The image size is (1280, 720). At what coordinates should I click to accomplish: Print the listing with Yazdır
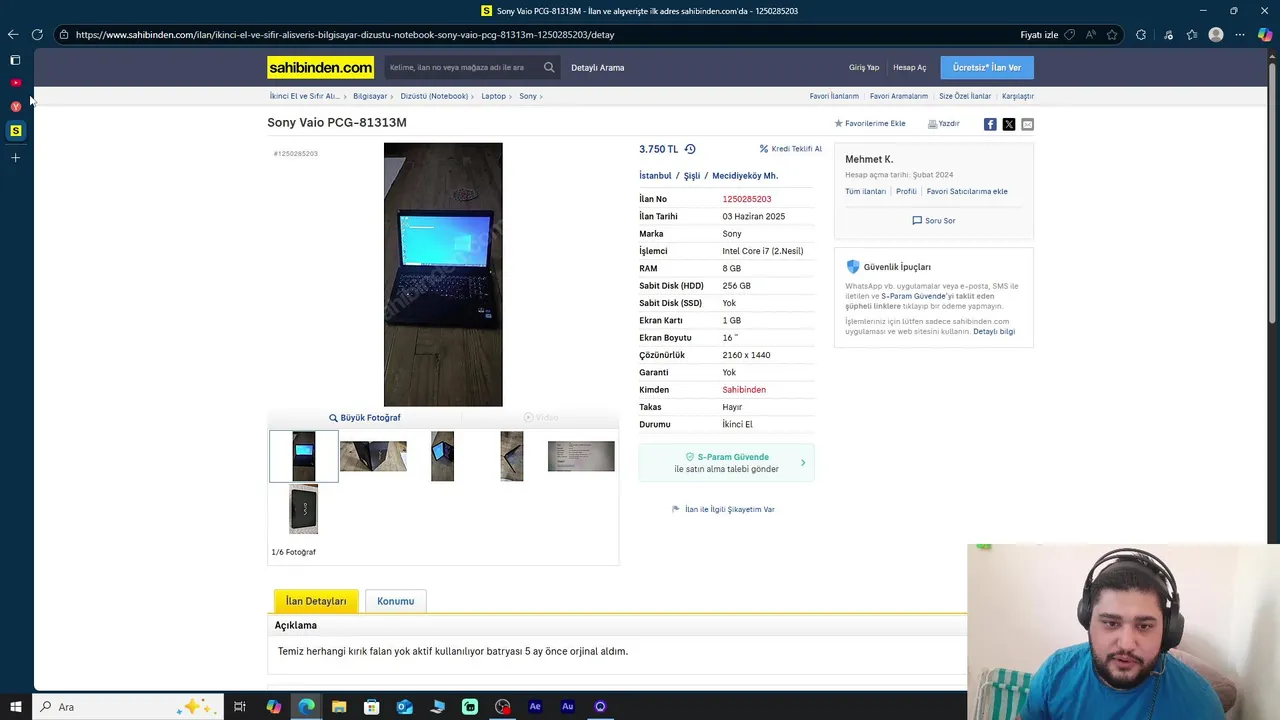coord(944,124)
